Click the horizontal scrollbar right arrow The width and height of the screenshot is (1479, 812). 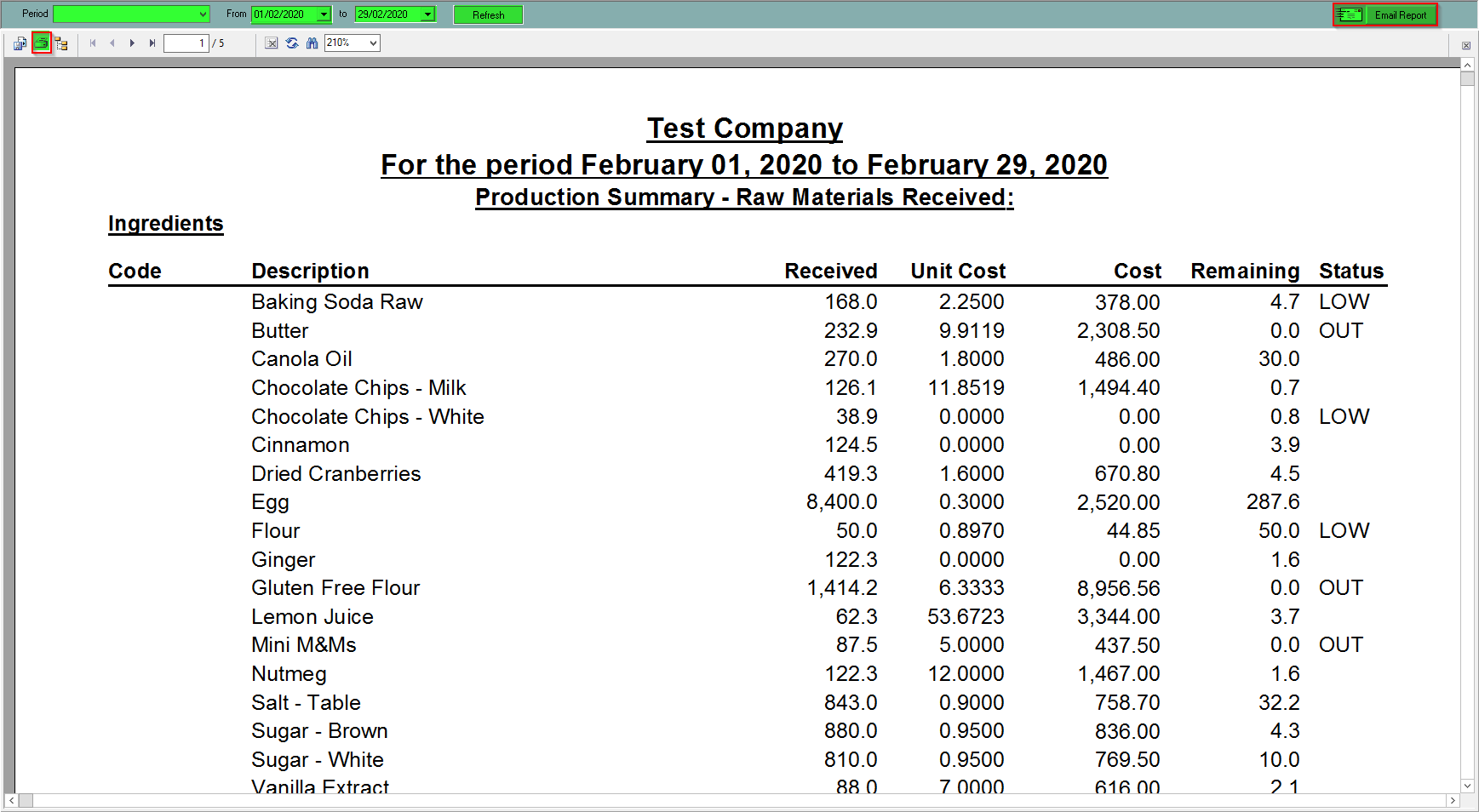click(x=1453, y=801)
